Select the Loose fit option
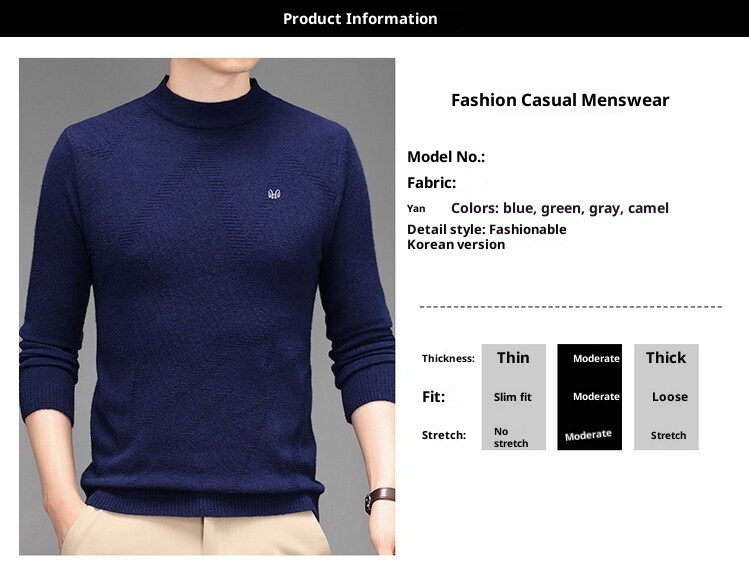749x564 pixels. click(x=670, y=397)
